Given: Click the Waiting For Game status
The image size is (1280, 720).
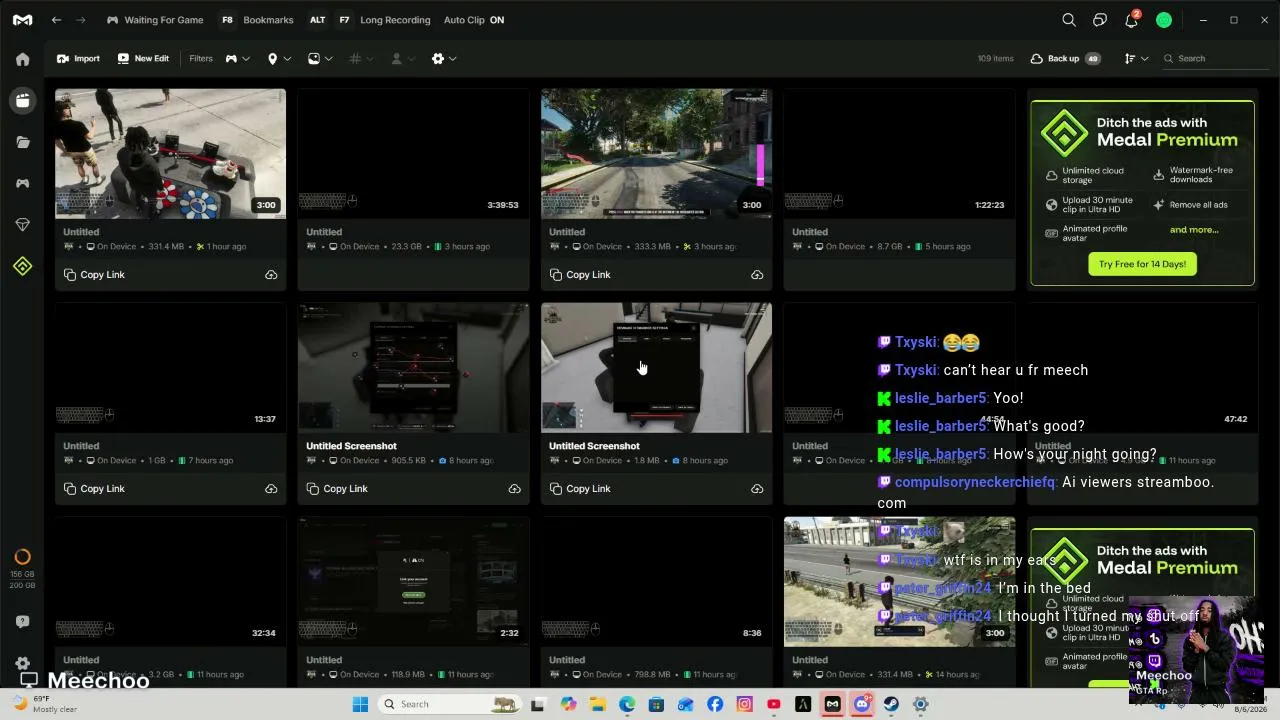Looking at the screenshot, I should pos(155,20).
